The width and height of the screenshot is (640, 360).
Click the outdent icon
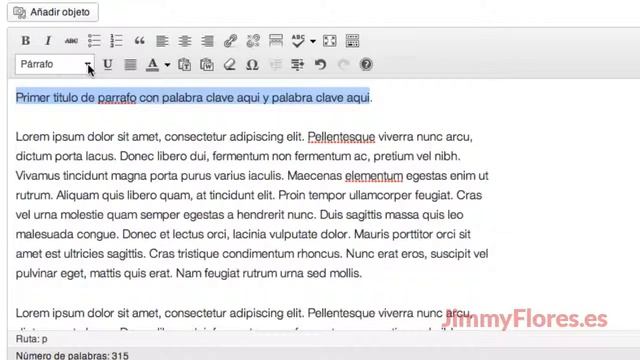[x=276, y=64]
